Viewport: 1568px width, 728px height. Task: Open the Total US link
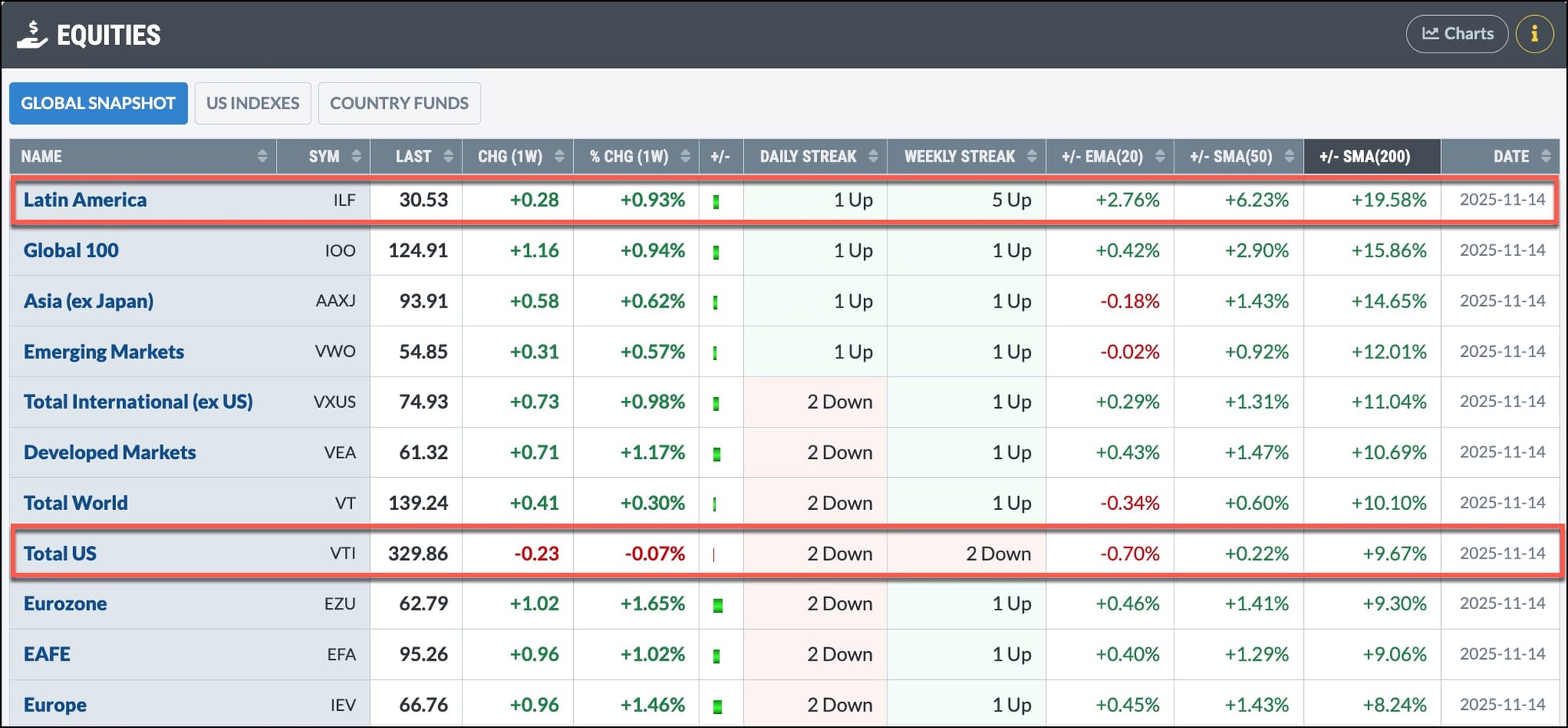click(x=60, y=554)
